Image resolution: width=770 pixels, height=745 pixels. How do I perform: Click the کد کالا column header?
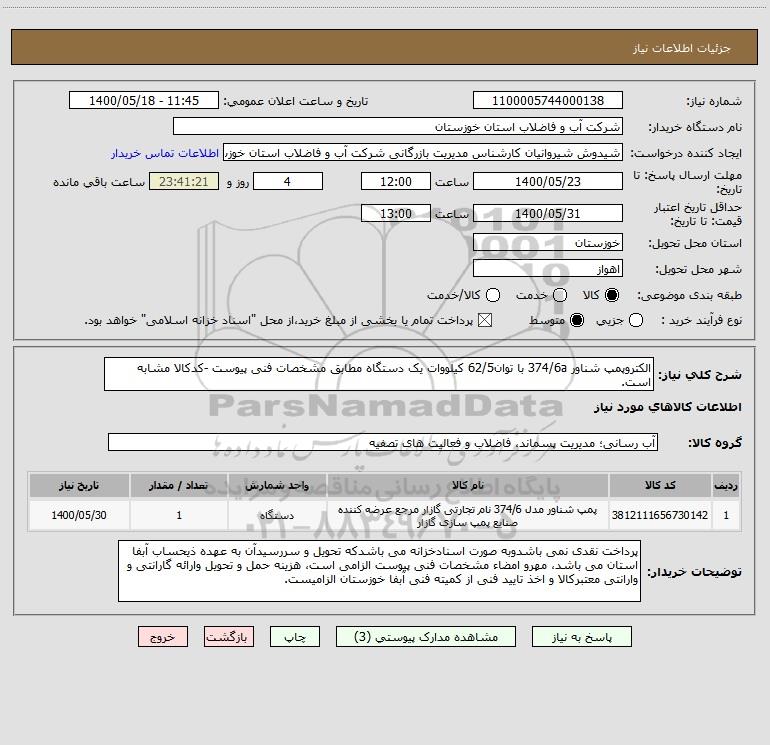[660, 485]
